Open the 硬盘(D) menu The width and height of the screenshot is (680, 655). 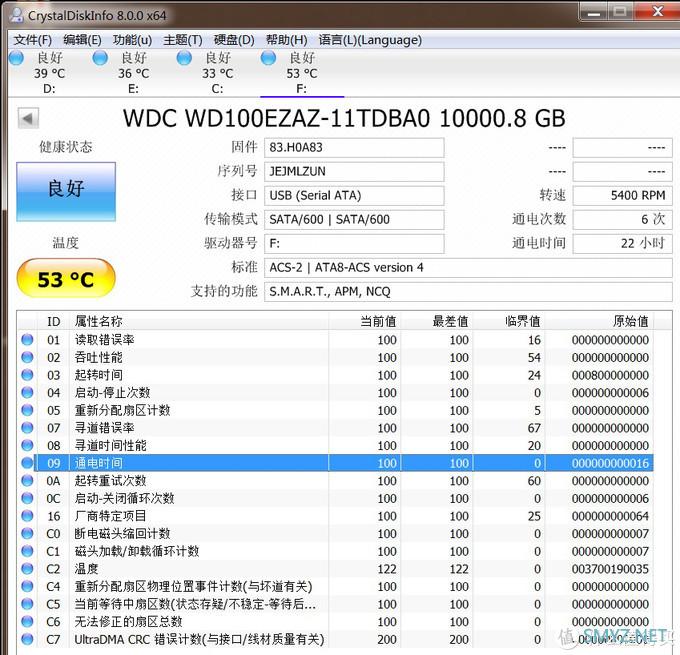[234, 40]
